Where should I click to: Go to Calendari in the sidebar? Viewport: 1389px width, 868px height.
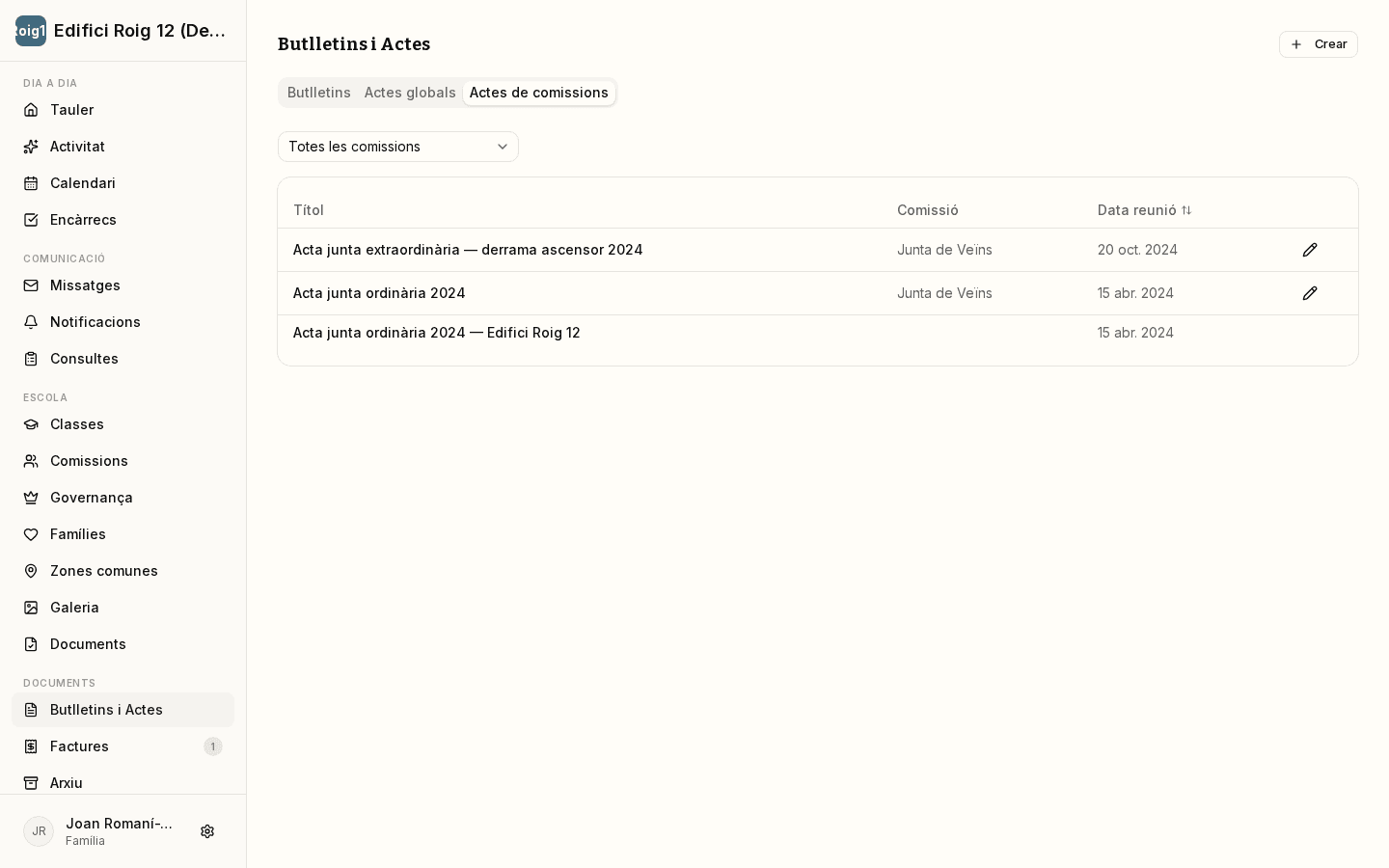click(x=123, y=183)
